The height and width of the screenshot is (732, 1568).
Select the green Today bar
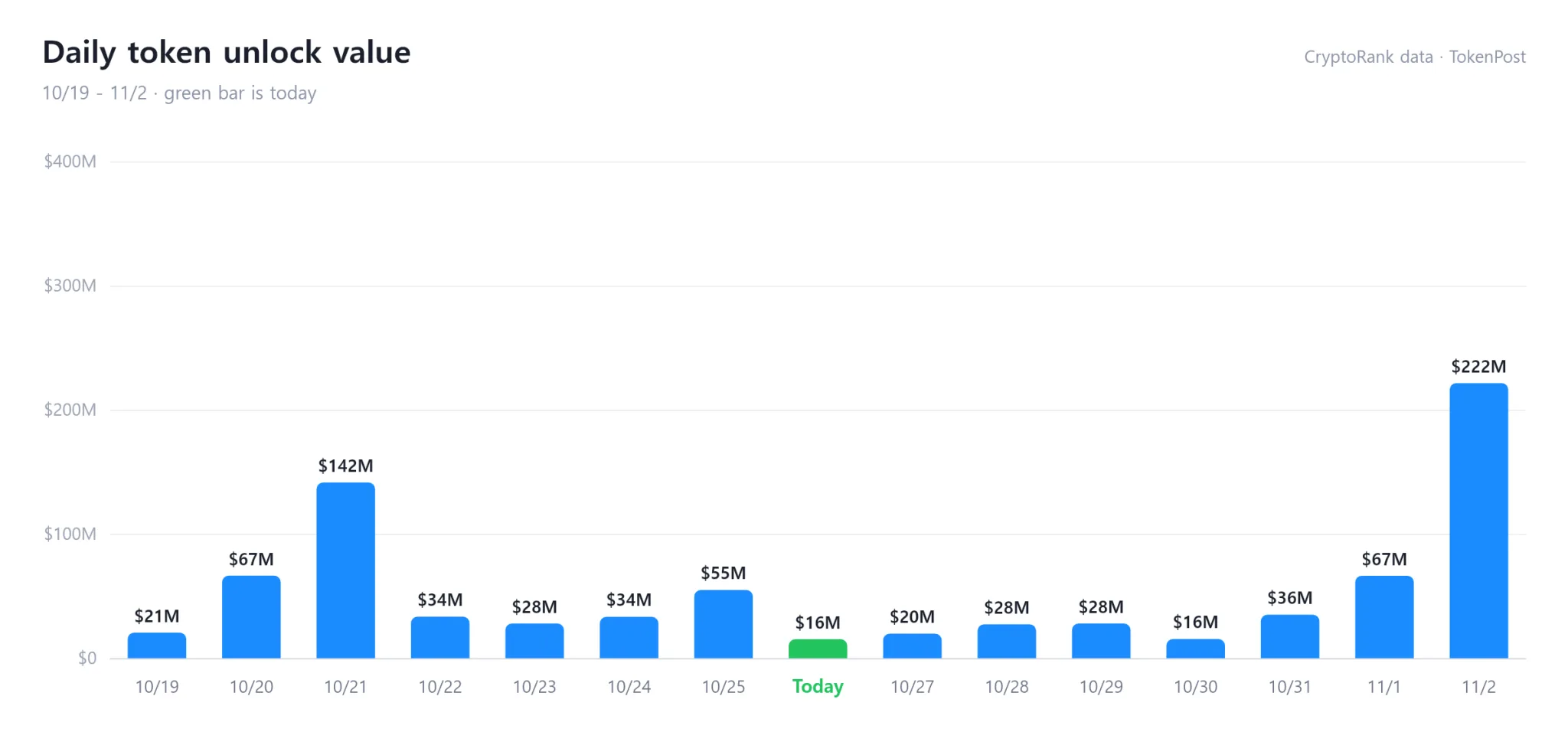[x=818, y=649]
